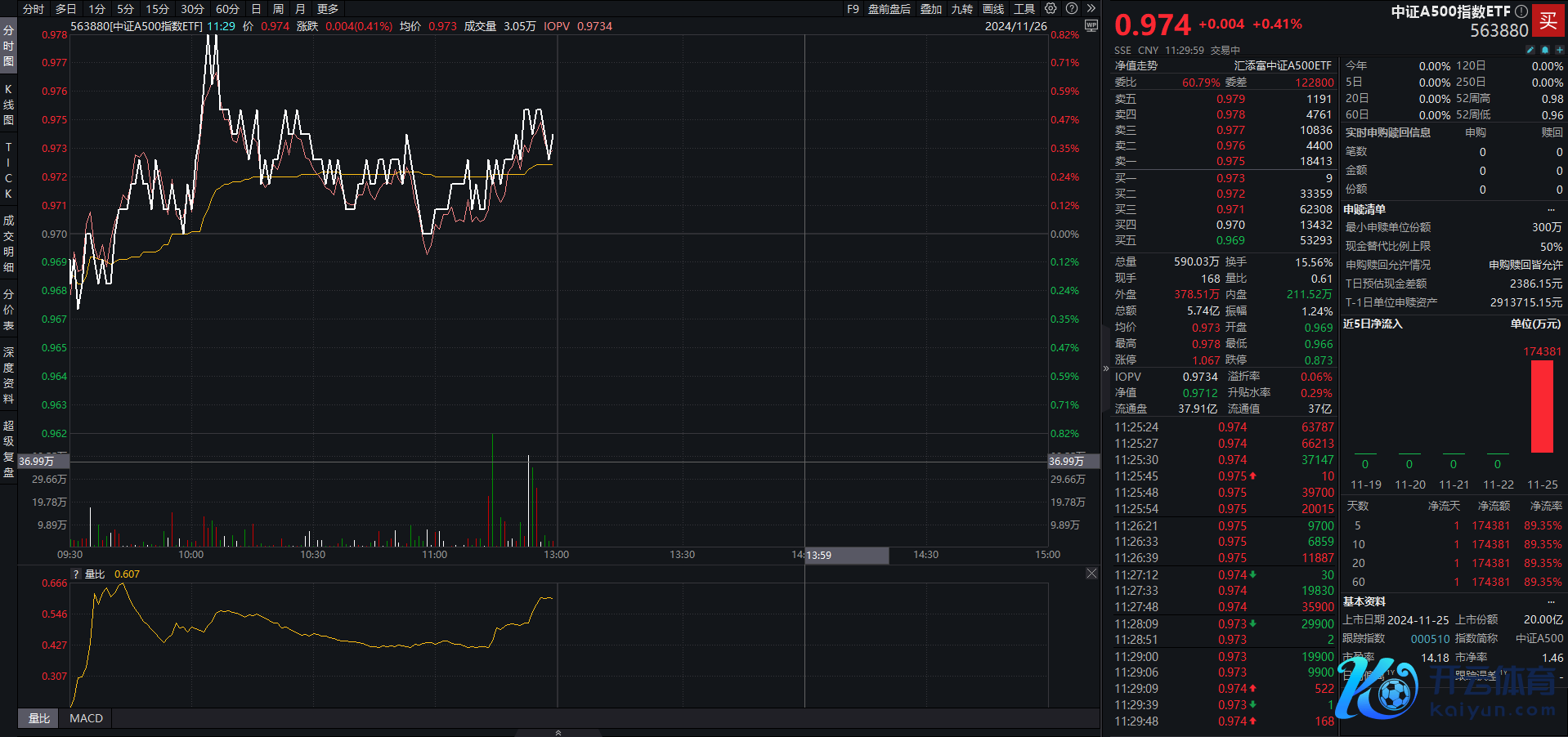Switch to the MACD indicator tab
The image size is (1568, 737).
coord(86,718)
